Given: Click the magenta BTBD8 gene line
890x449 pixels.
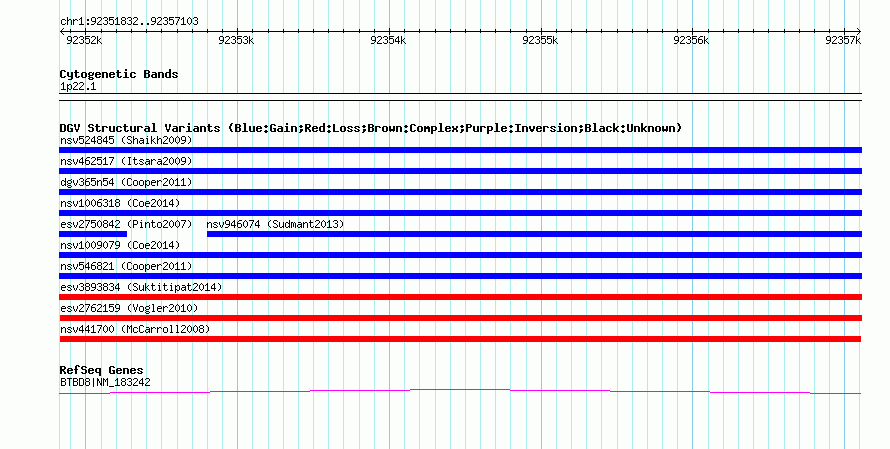Looking at the screenshot, I should click(x=460, y=391).
